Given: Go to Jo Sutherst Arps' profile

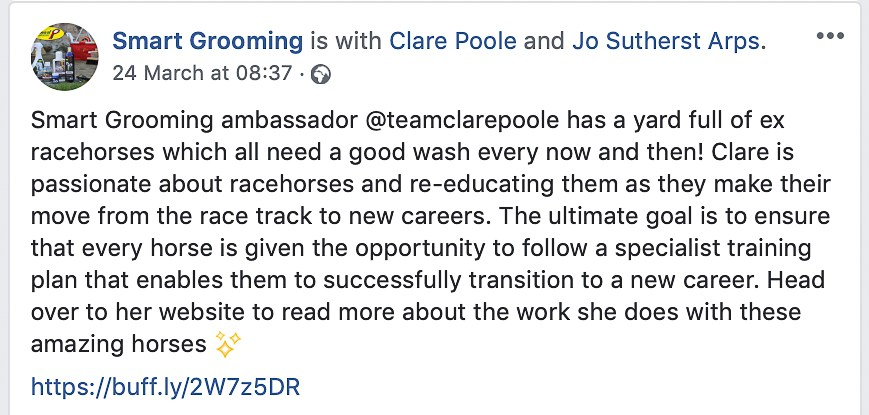Looking at the screenshot, I should 667,41.
